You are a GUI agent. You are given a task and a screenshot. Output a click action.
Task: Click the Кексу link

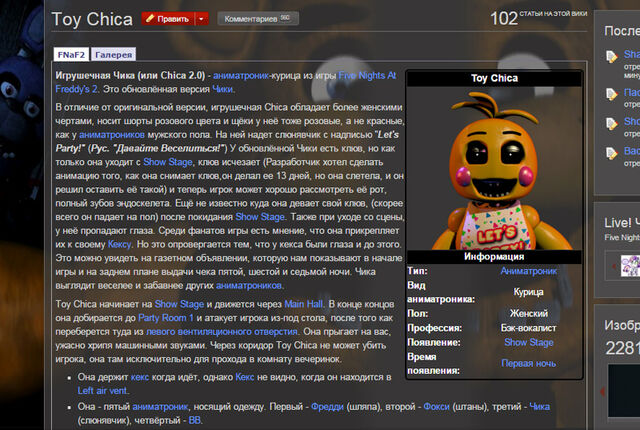tap(119, 244)
